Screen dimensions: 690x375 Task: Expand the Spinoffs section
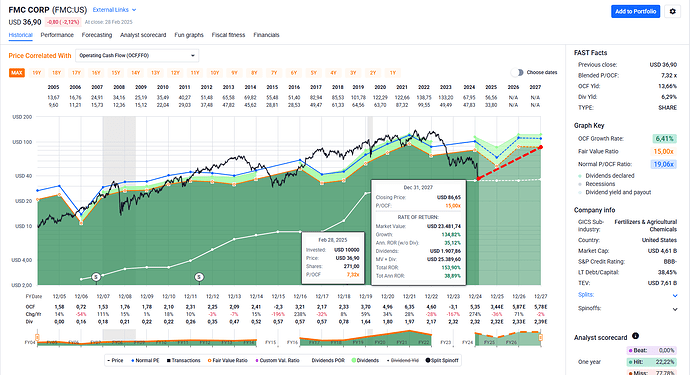(675, 309)
